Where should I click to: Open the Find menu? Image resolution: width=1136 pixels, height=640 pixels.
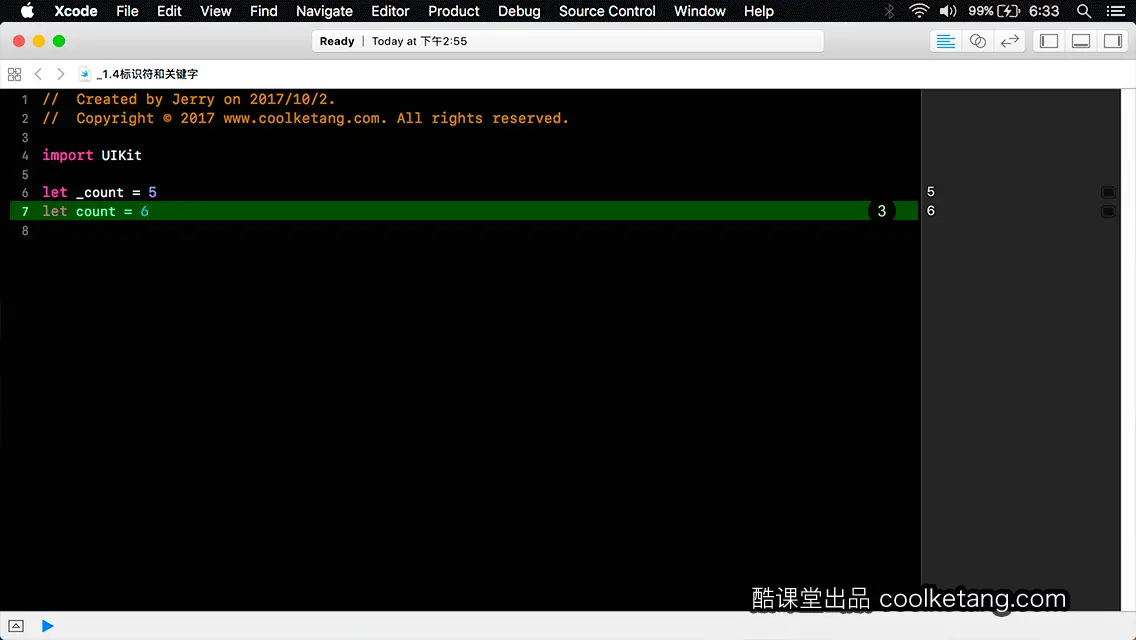tap(264, 11)
